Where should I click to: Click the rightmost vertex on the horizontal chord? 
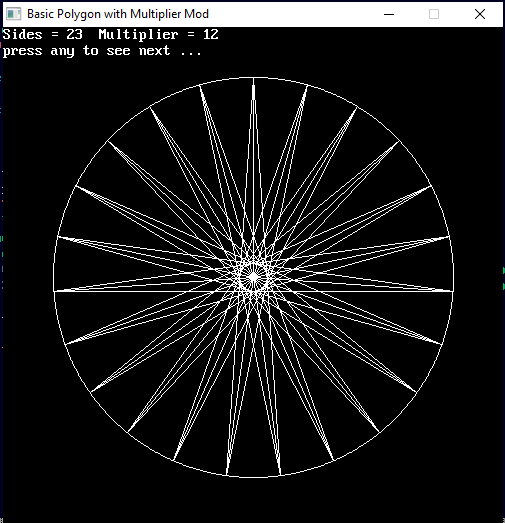[x=453, y=291]
